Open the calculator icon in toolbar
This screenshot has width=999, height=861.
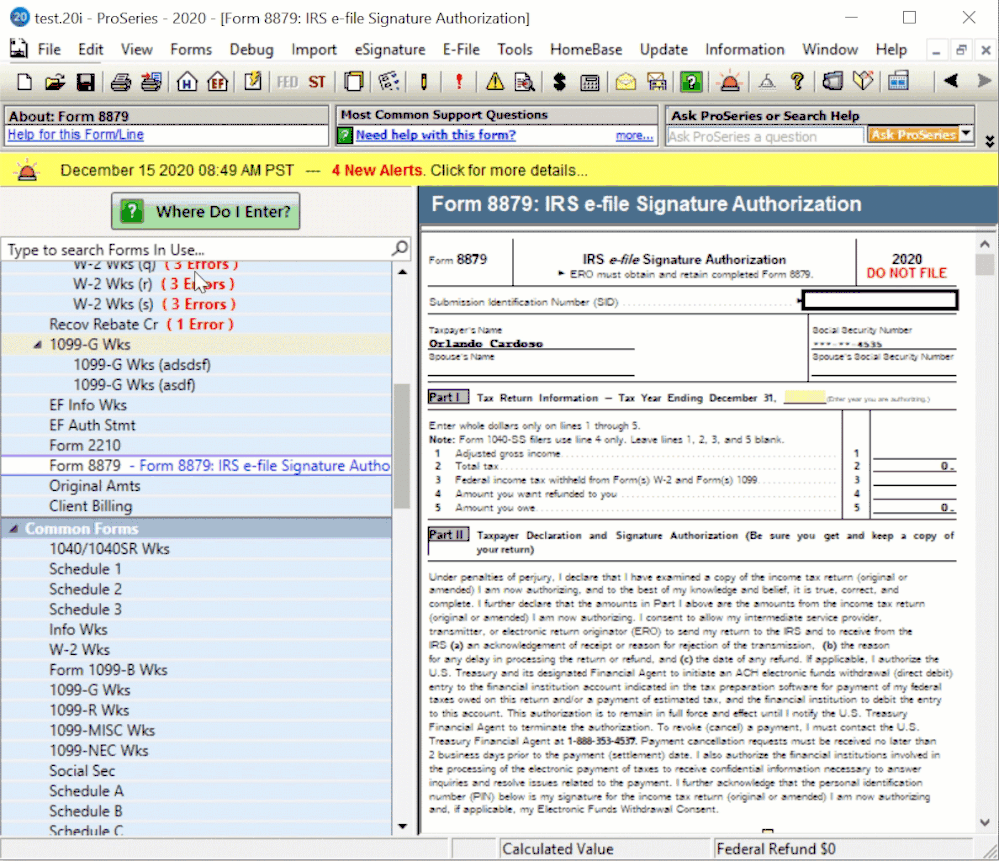pyautogui.click(x=590, y=82)
